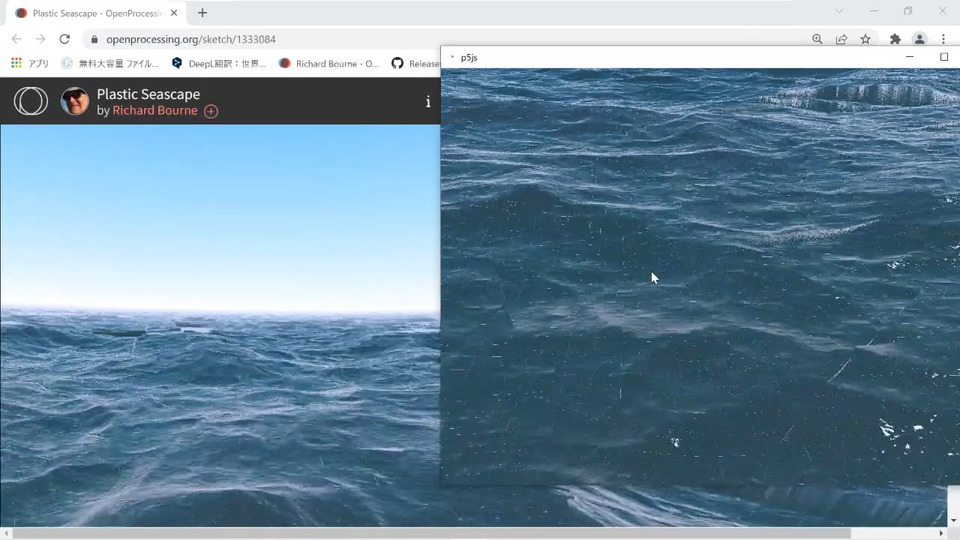Bookmark this page with the star icon
The image size is (960, 540).
coord(865,39)
